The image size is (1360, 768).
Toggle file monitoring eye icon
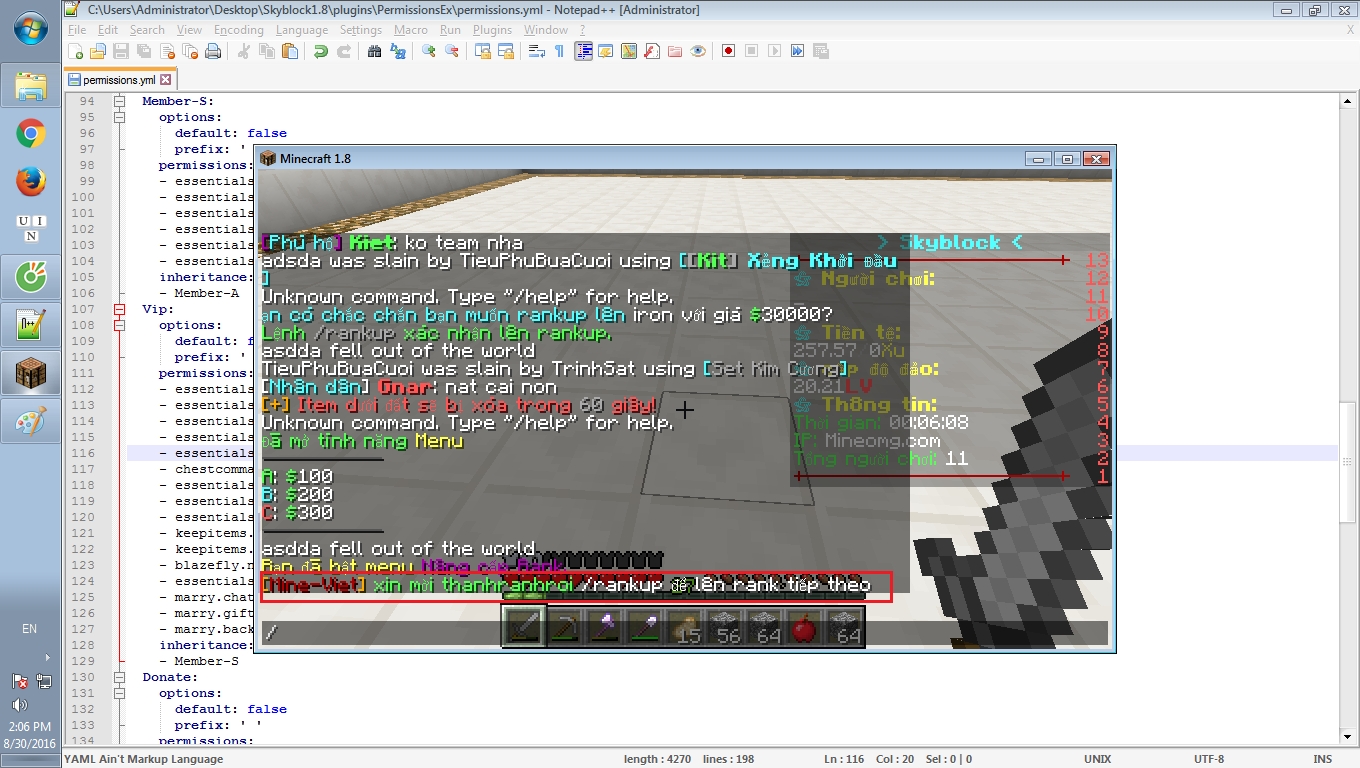tap(697, 51)
